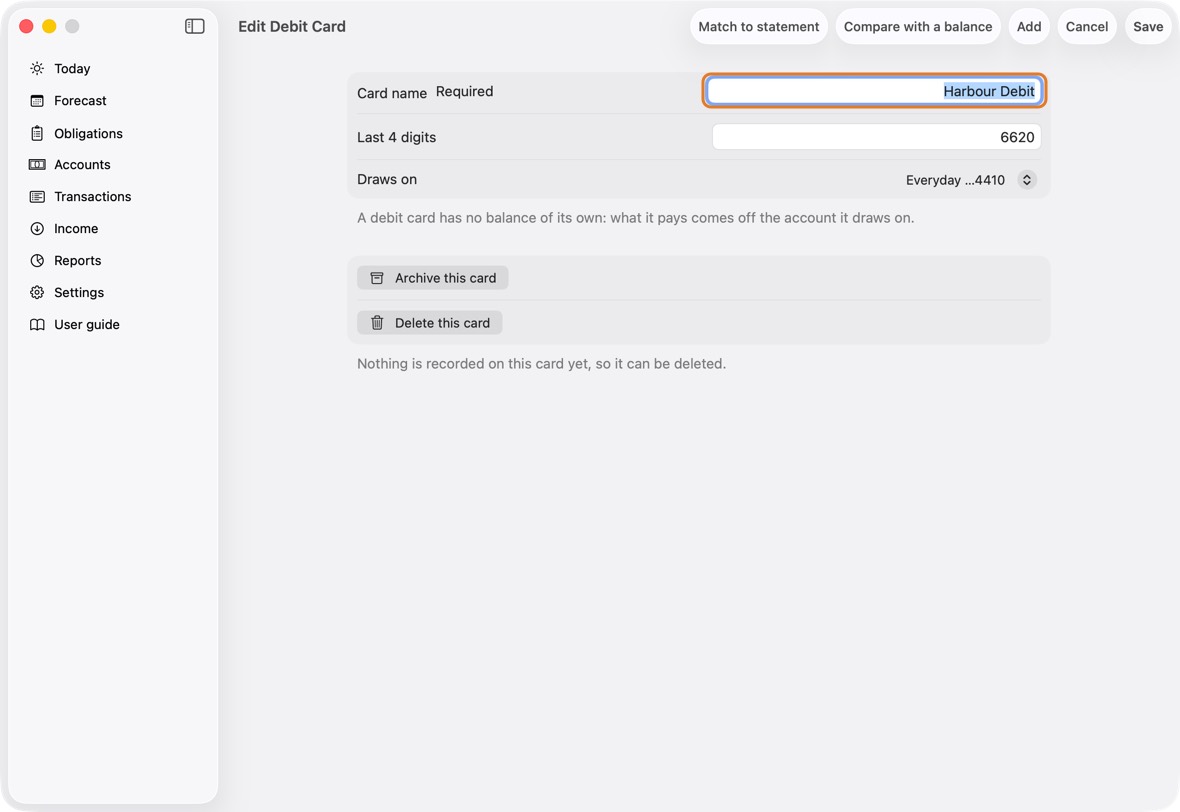Click the 'Required' hint text
This screenshot has width=1180, height=812.
pyautogui.click(x=464, y=91)
